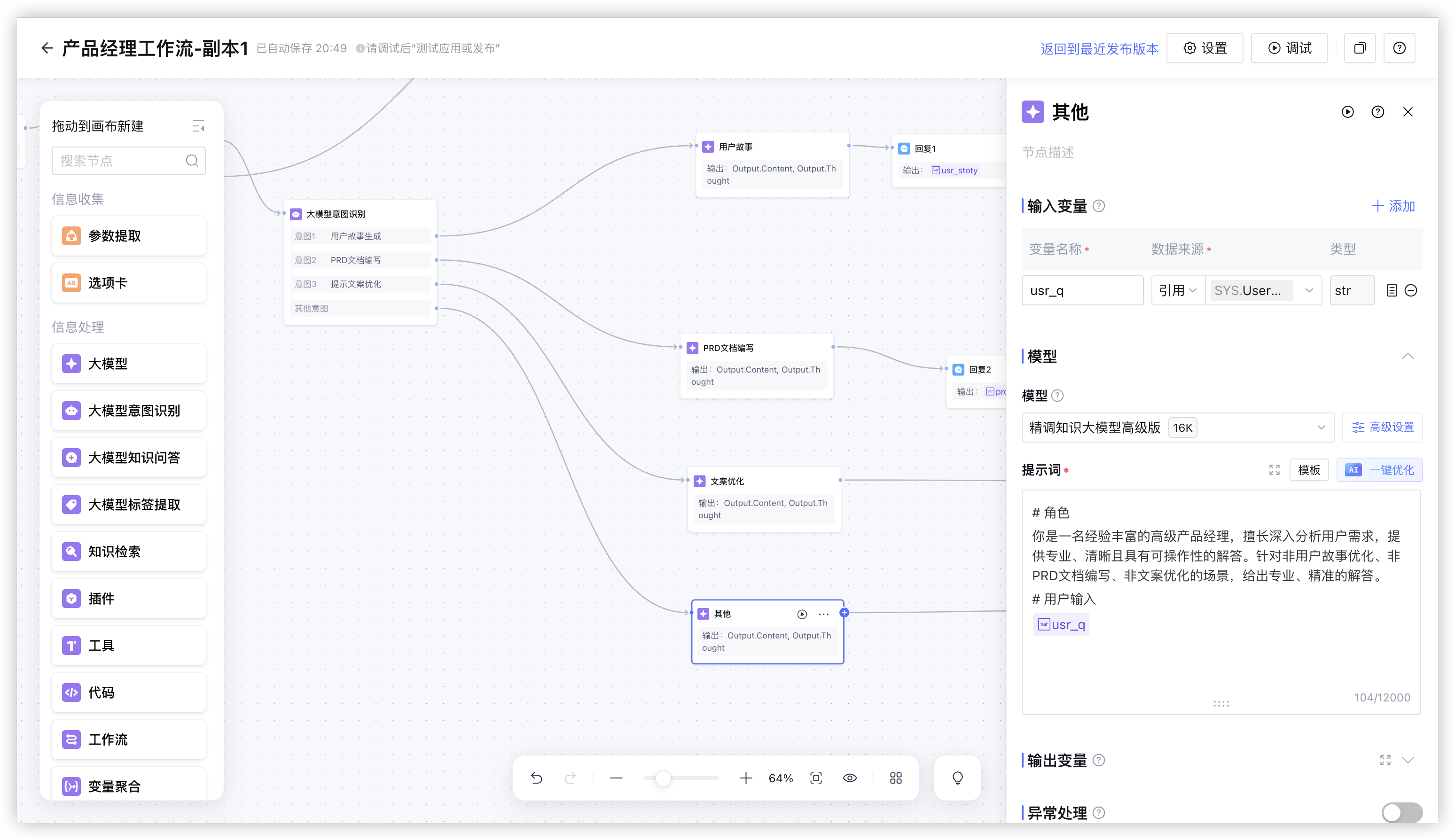Expand the 输出变量 section chevron

(1408, 760)
